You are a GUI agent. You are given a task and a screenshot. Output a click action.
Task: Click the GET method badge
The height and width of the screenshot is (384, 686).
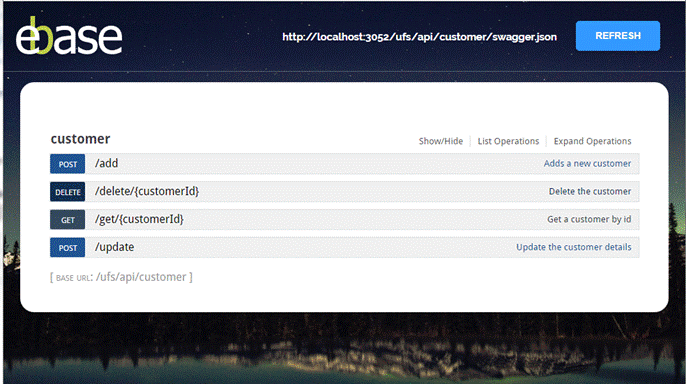tap(67, 220)
